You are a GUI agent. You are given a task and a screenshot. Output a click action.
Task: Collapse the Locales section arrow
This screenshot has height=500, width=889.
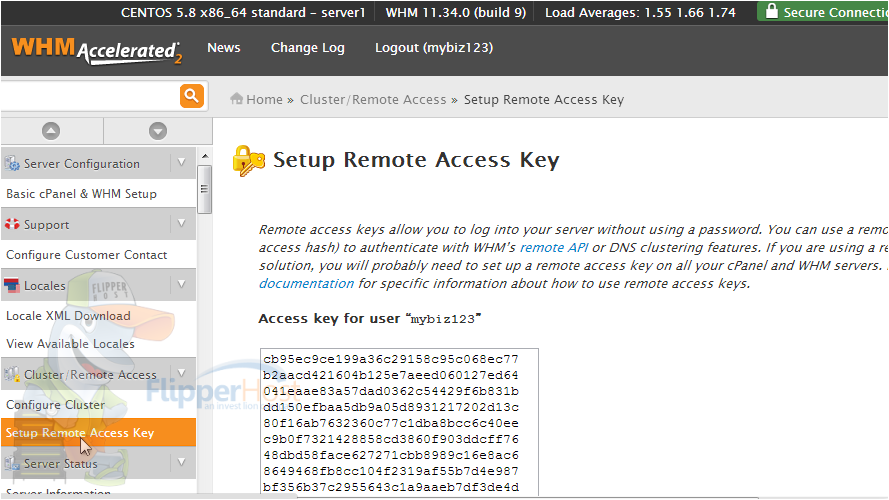tap(181, 284)
